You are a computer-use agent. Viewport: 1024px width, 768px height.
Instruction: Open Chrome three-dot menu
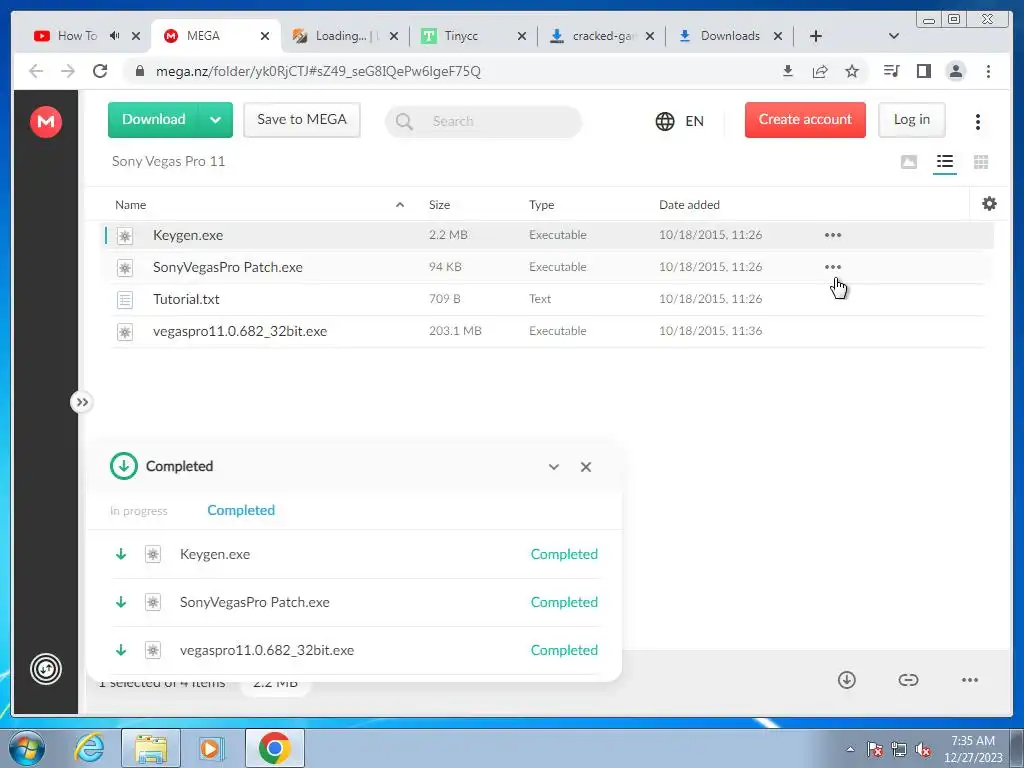(x=988, y=71)
